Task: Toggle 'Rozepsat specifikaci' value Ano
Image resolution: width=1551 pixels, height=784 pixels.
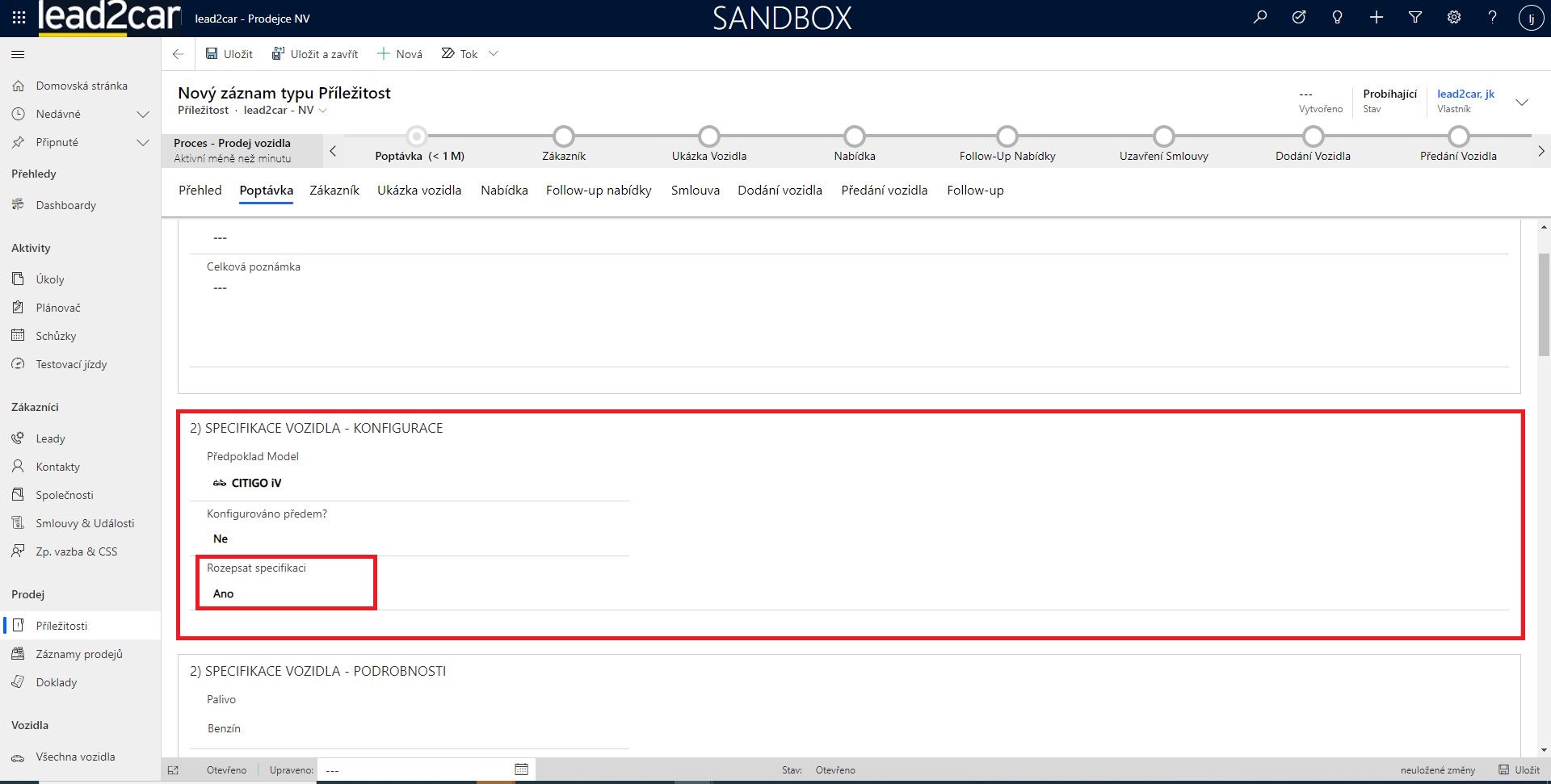Action: pyautogui.click(x=224, y=593)
